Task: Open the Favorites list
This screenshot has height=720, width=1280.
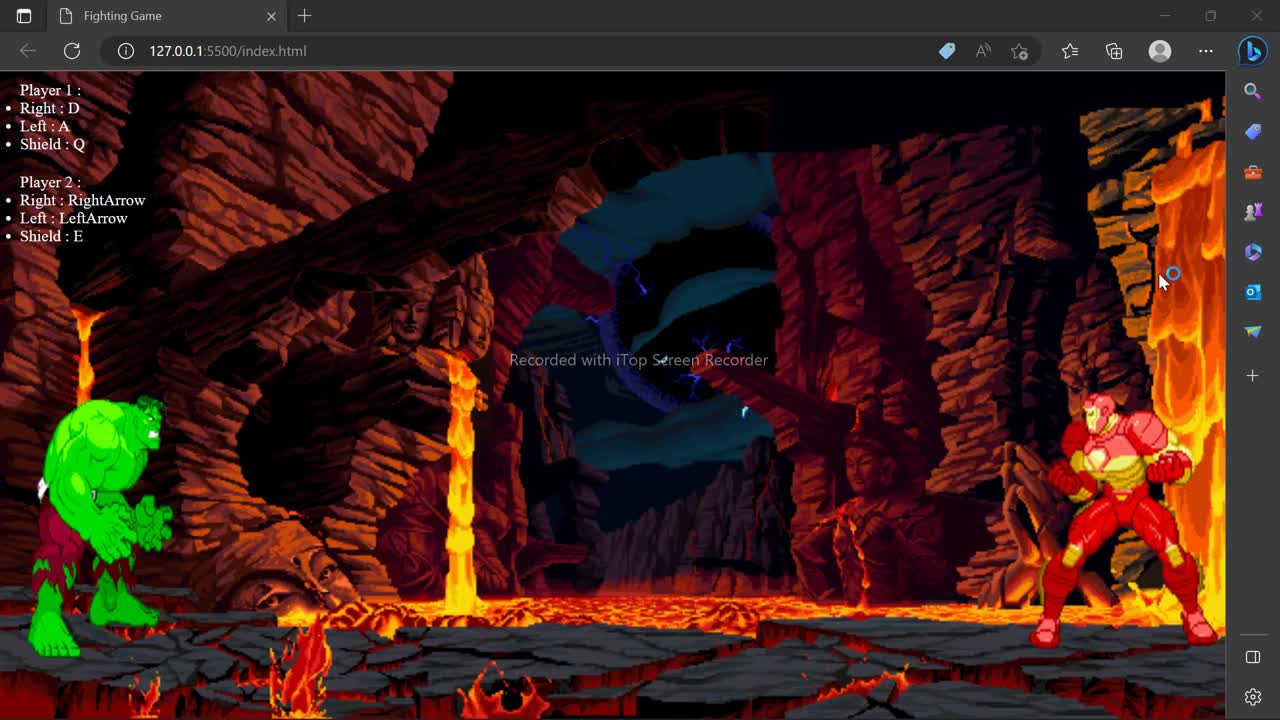Action: pos(1070,51)
